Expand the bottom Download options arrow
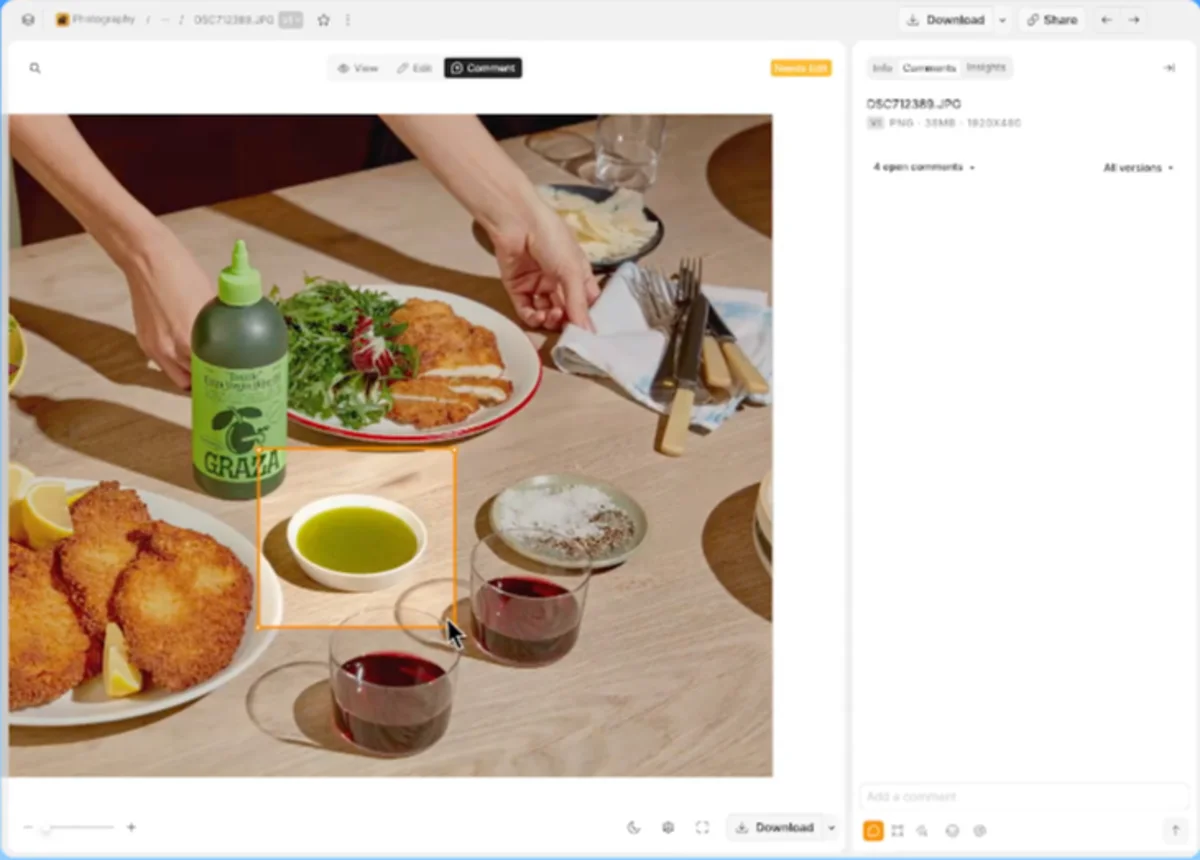The height and width of the screenshot is (860, 1200). pos(831,827)
